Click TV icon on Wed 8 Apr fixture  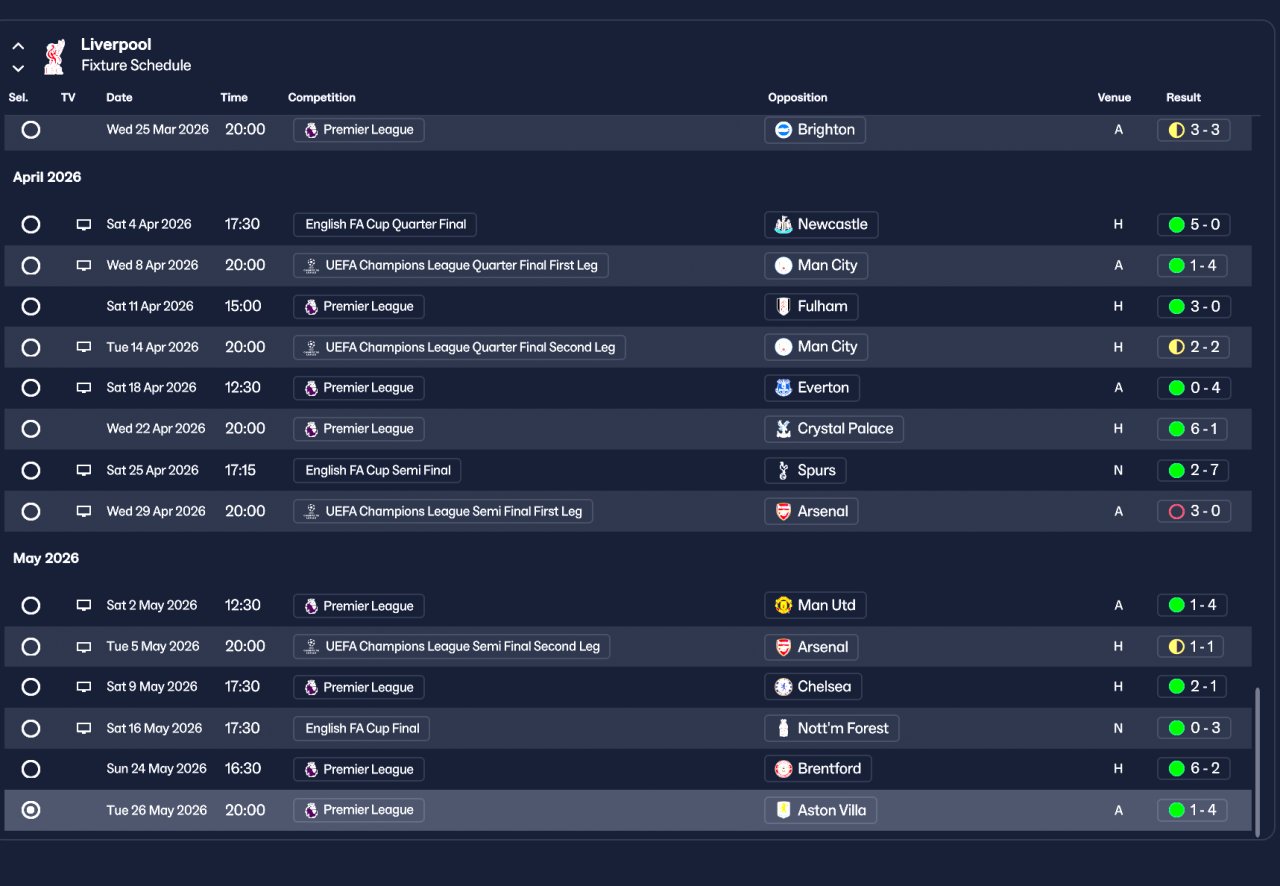point(84,266)
